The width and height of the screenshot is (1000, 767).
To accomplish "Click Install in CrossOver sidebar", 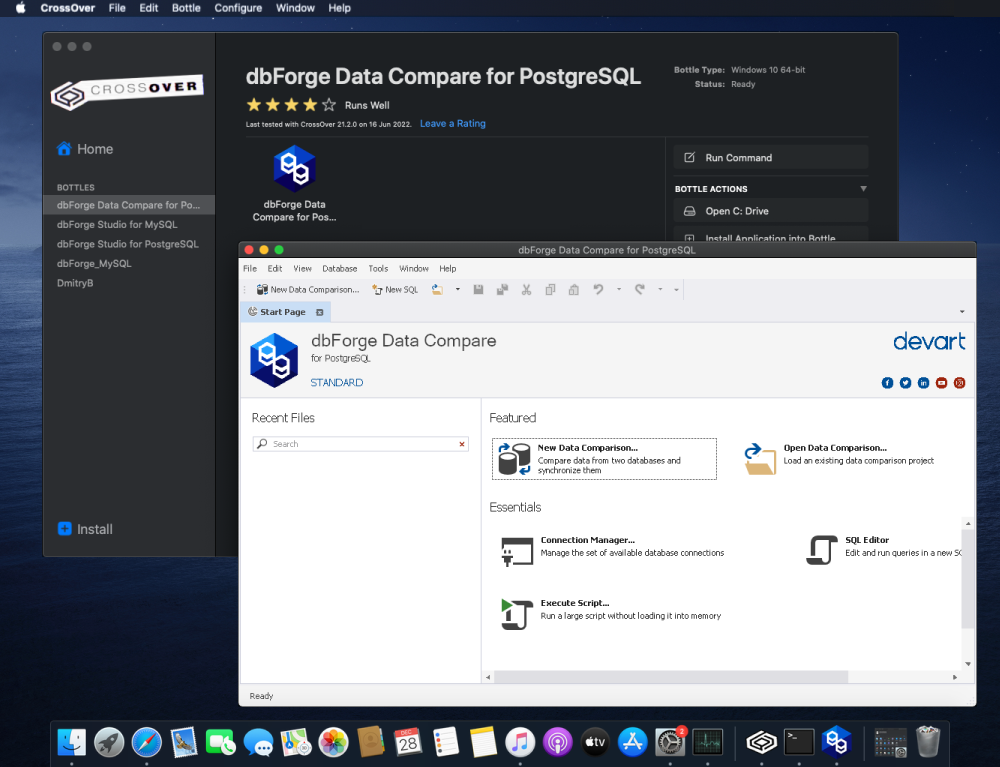I will (85, 529).
